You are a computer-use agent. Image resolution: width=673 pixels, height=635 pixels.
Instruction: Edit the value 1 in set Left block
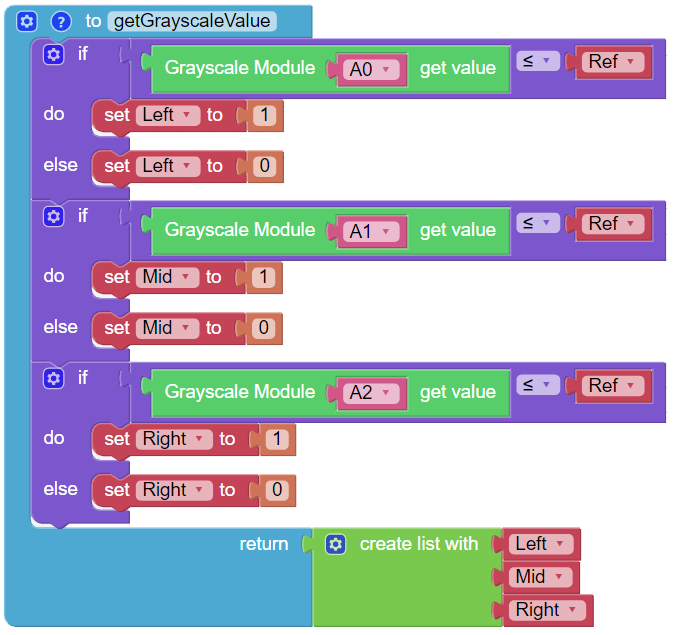pos(264,115)
